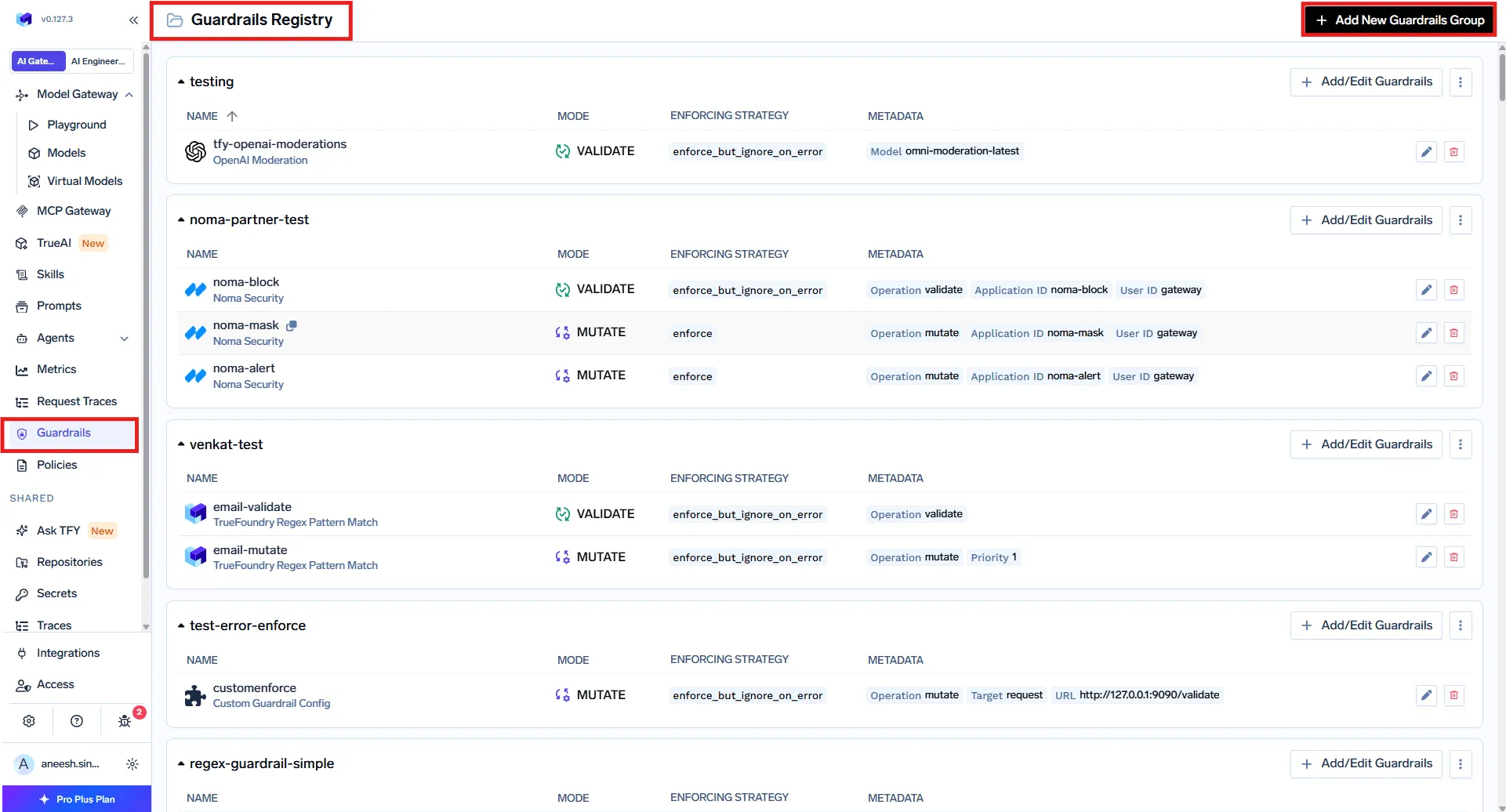The image size is (1506, 812).
Task: Collapse the sidebar with double-chevron icon
Action: (x=133, y=20)
